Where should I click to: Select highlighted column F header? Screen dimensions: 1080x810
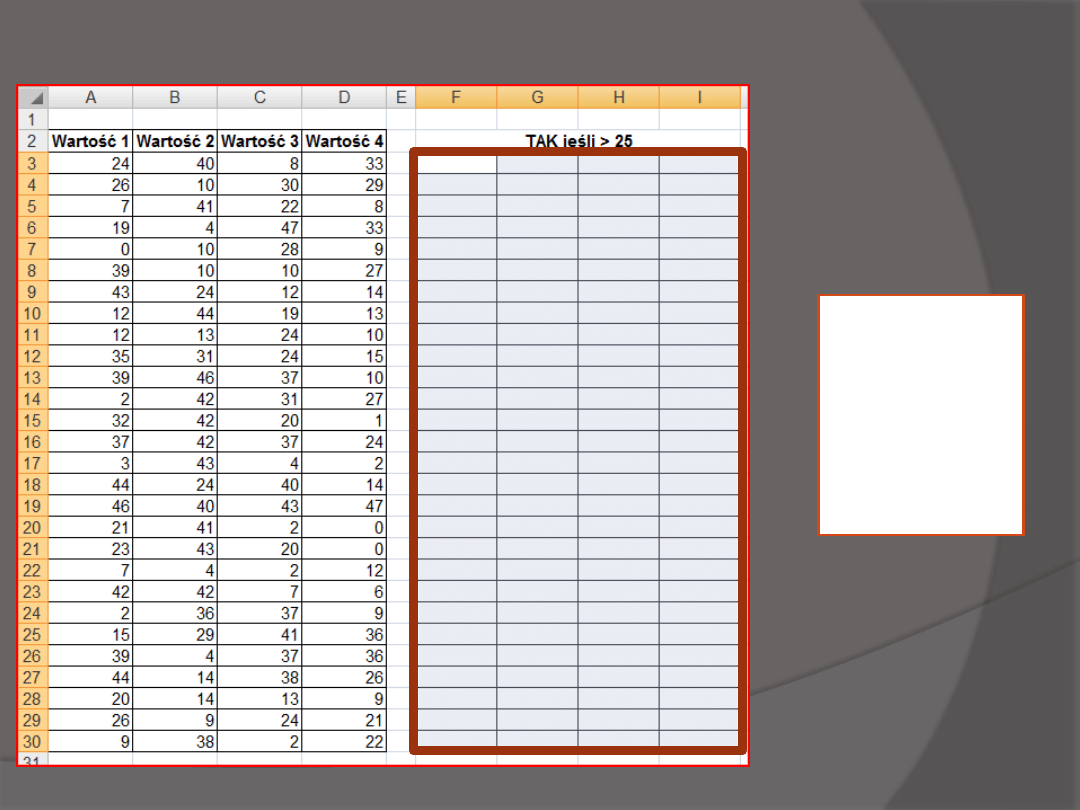point(456,97)
